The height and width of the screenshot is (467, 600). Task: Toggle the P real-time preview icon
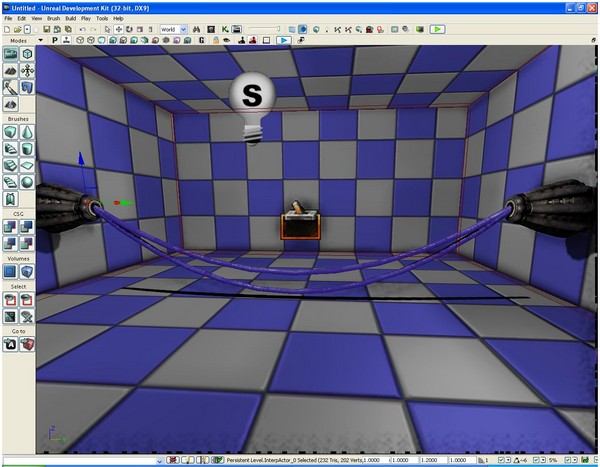(x=55, y=40)
